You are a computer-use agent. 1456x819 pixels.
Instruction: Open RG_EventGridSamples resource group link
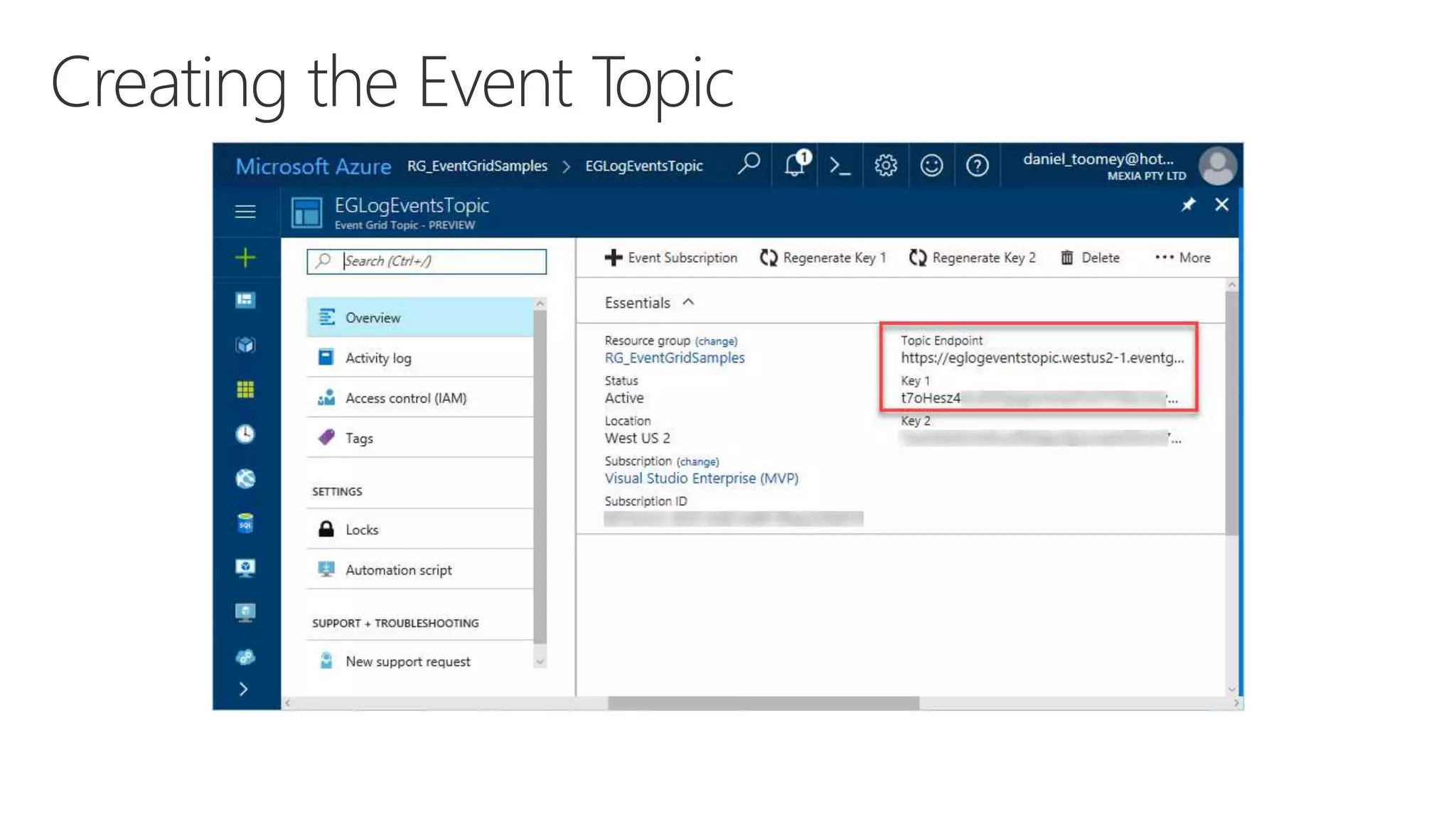674,358
